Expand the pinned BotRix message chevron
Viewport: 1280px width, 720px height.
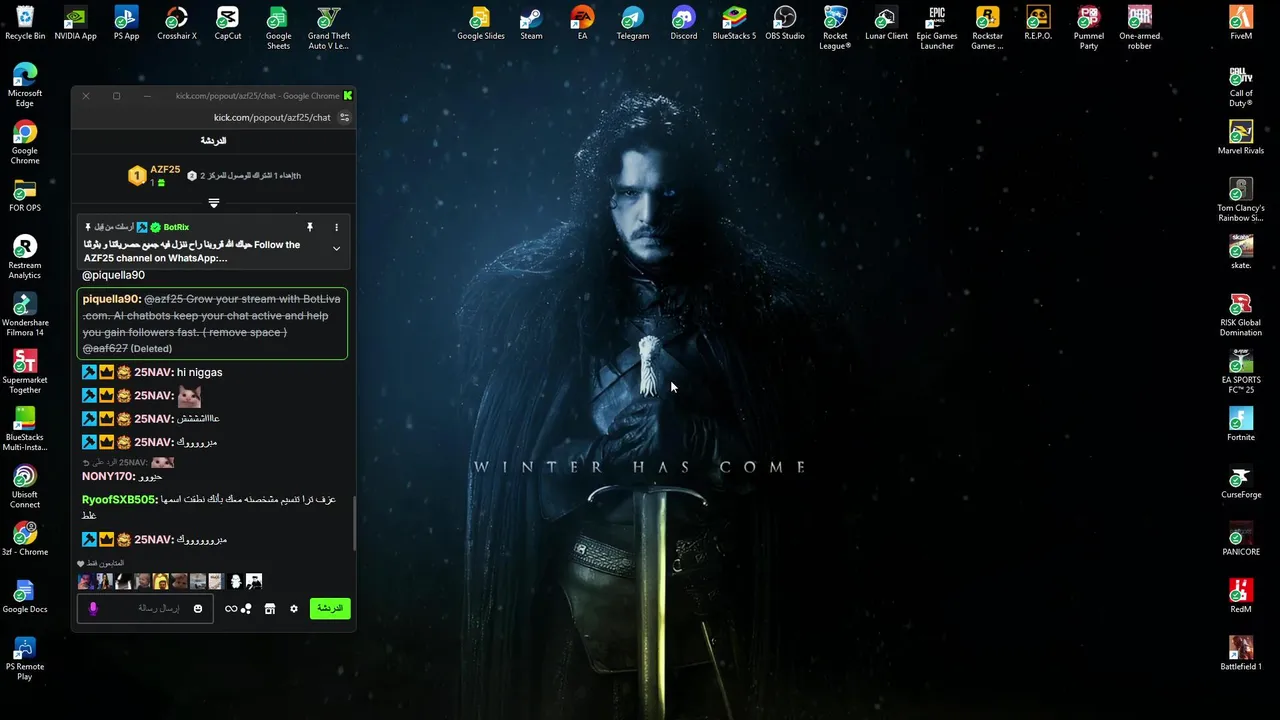point(336,249)
